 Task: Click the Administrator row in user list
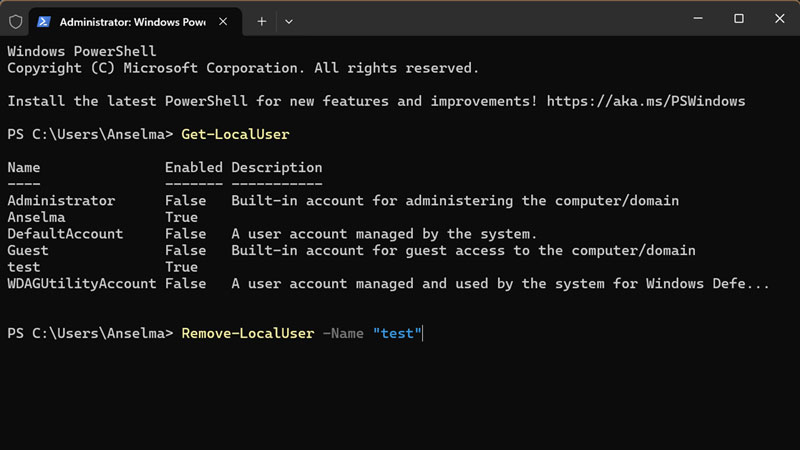tap(61, 201)
